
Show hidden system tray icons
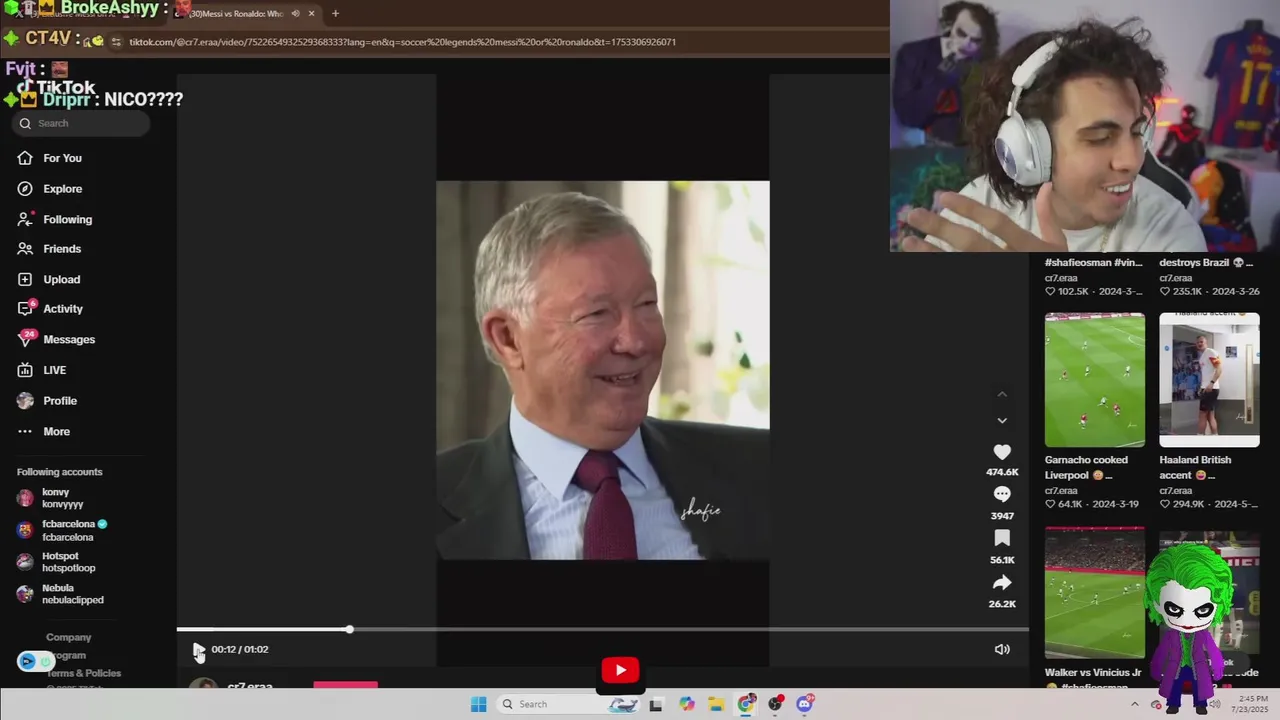pos(1134,704)
